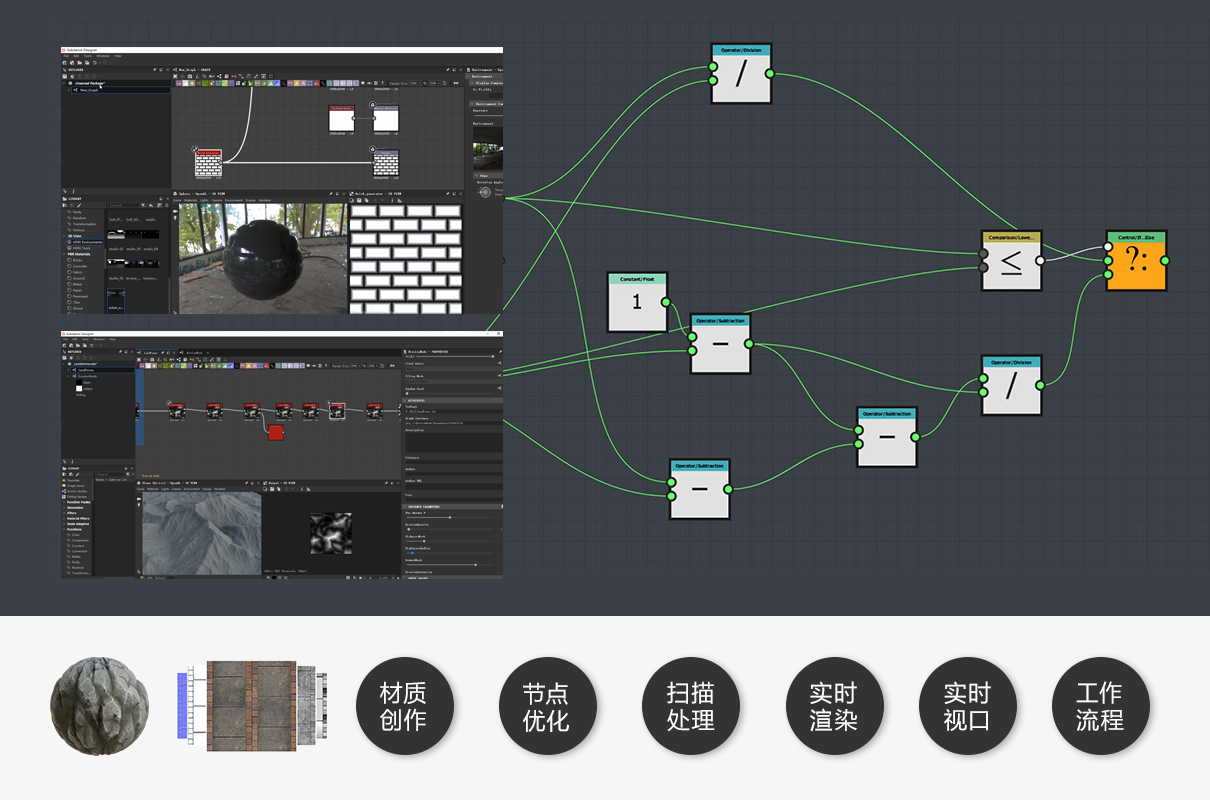Expand the New_Graph item in top Explorer
This screenshot has width=1210, height=800.
click(68, 90)
